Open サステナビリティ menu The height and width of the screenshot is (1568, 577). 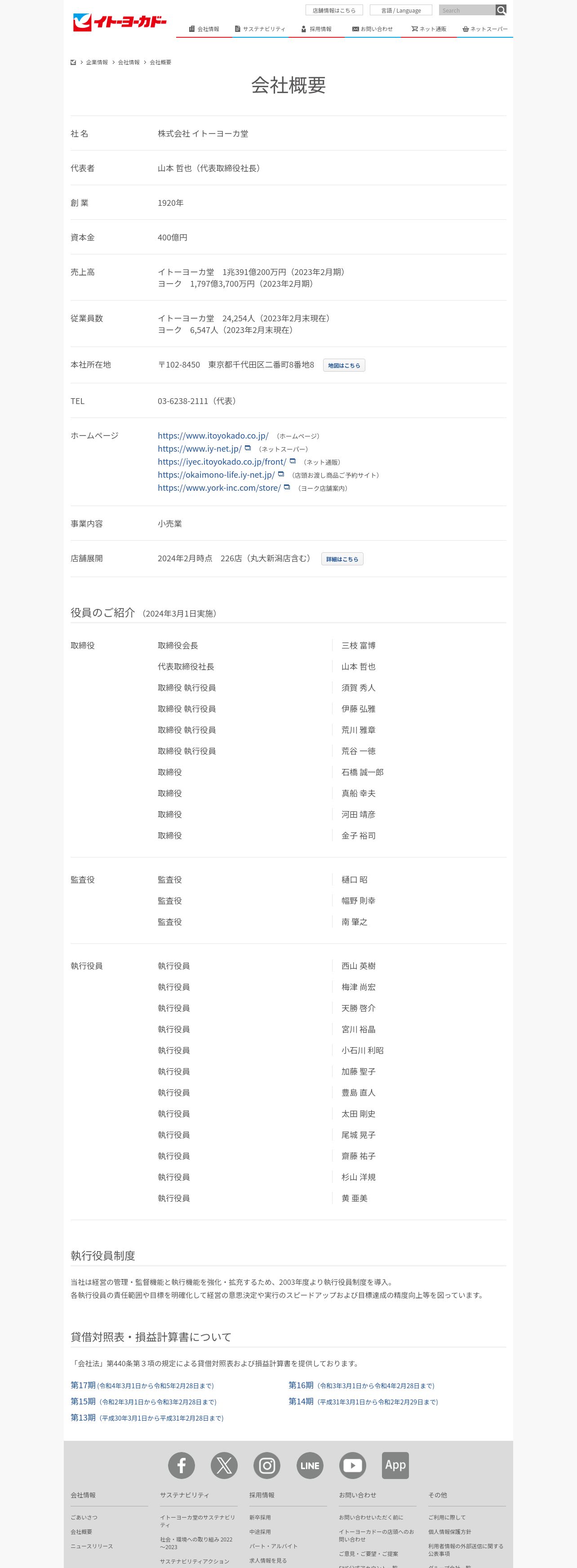pyautogui.click(x=260, y=29)
